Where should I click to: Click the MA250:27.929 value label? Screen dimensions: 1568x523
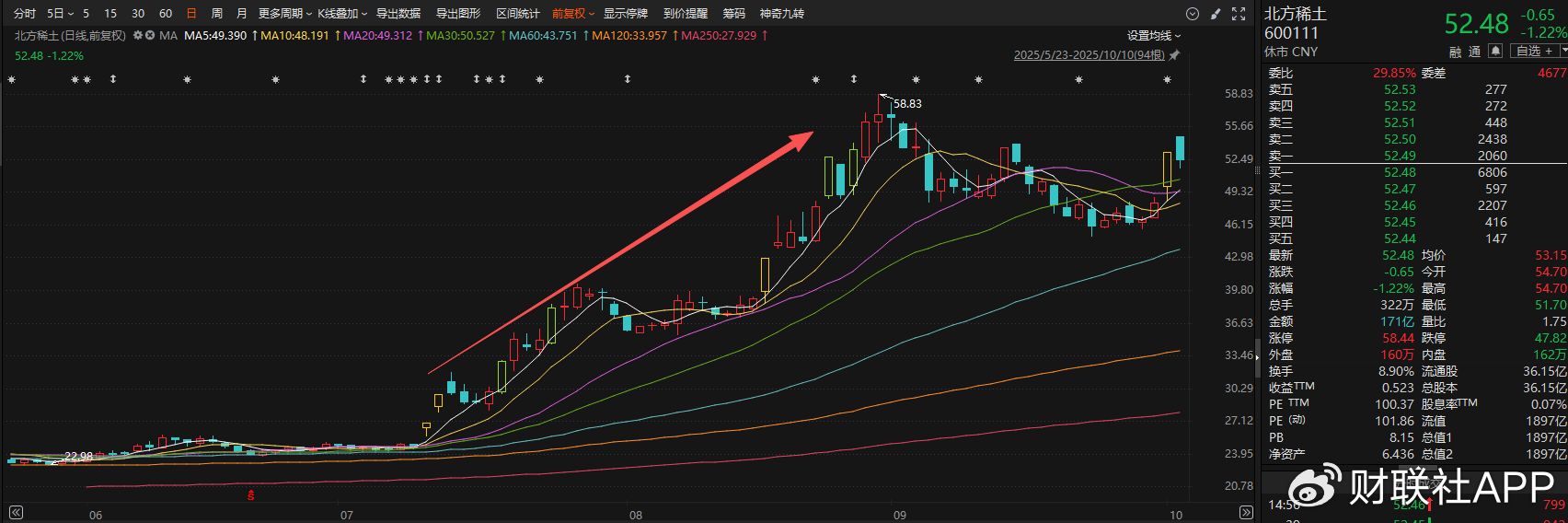point(719,36)
